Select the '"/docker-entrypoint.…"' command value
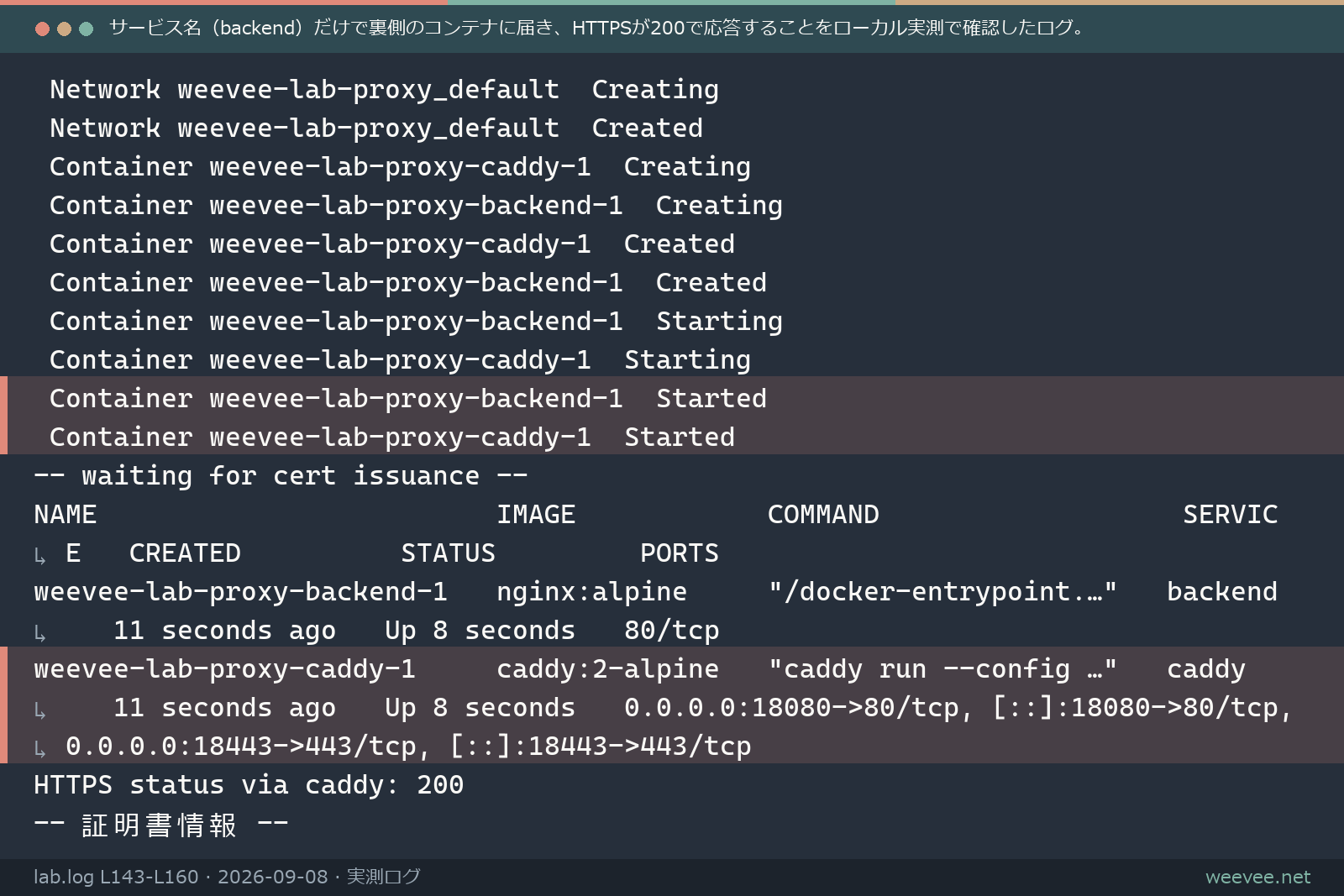The image size is (1344, 896). [x=942, y=591]
